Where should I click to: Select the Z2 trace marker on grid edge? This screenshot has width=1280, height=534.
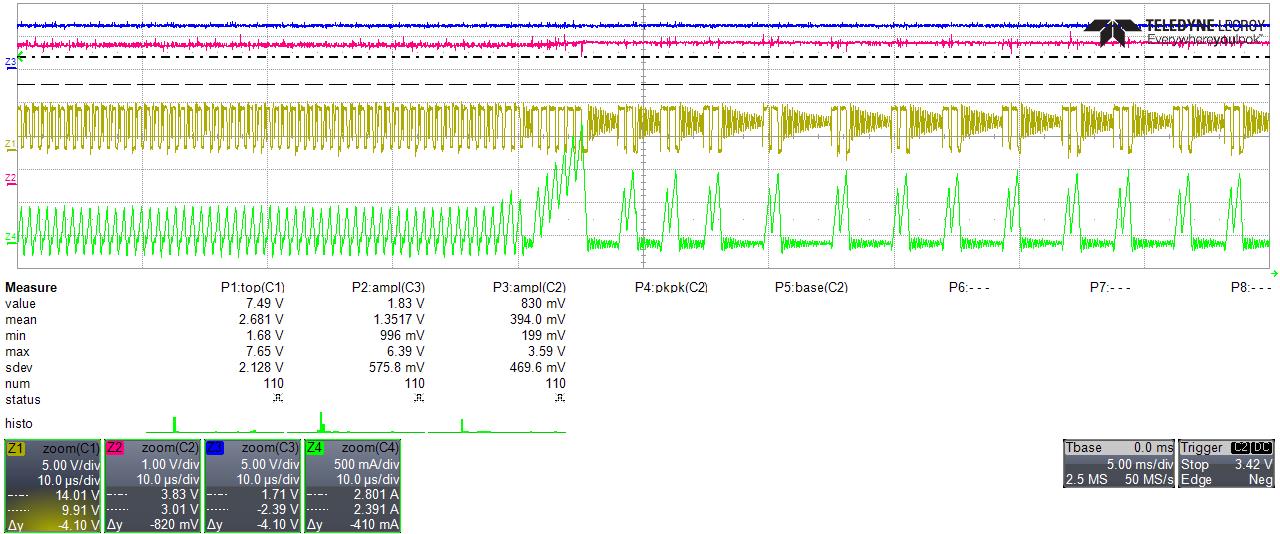pos(10,178)
